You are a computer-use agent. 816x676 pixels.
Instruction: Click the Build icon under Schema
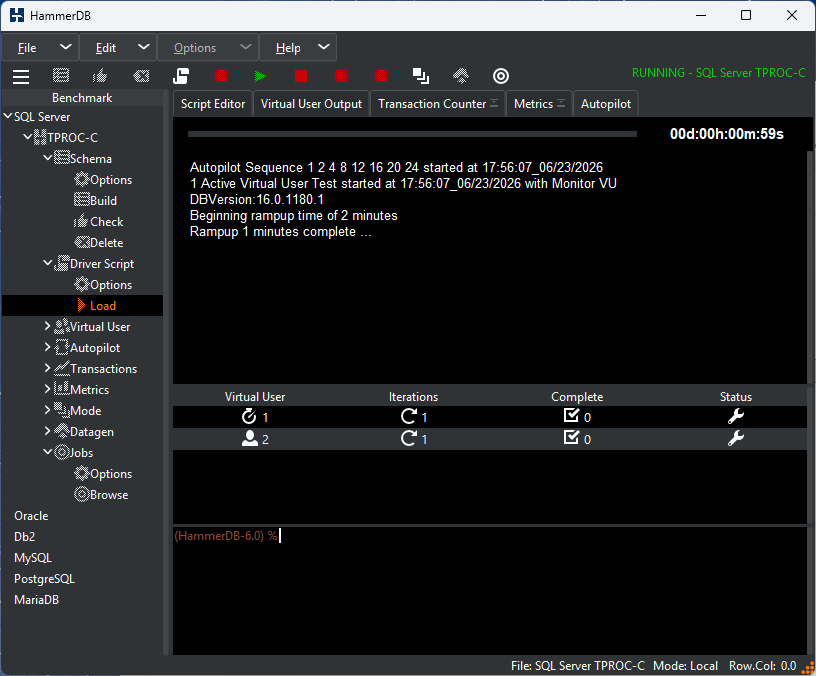tap(82, 200)
